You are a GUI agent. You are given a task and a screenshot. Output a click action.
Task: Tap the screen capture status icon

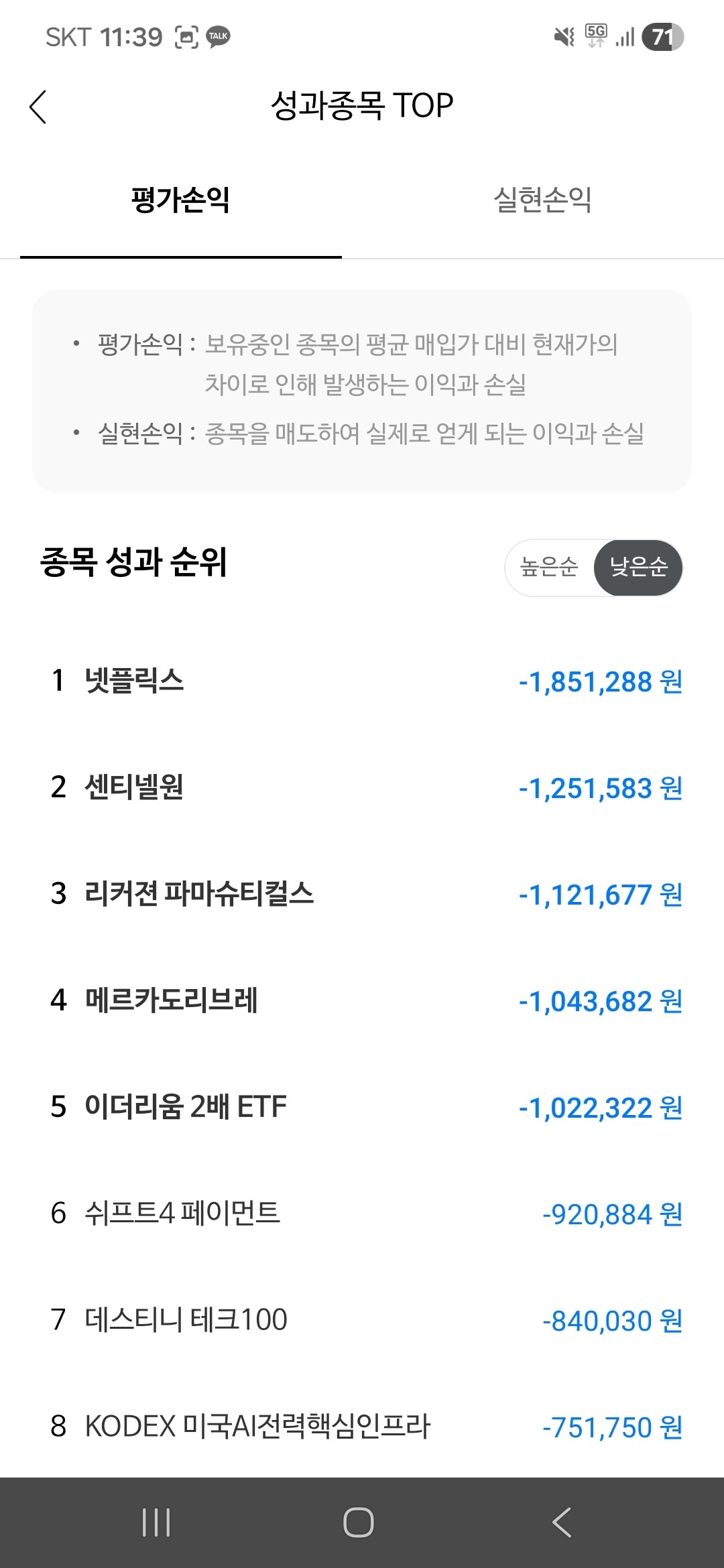click(186, 37)
